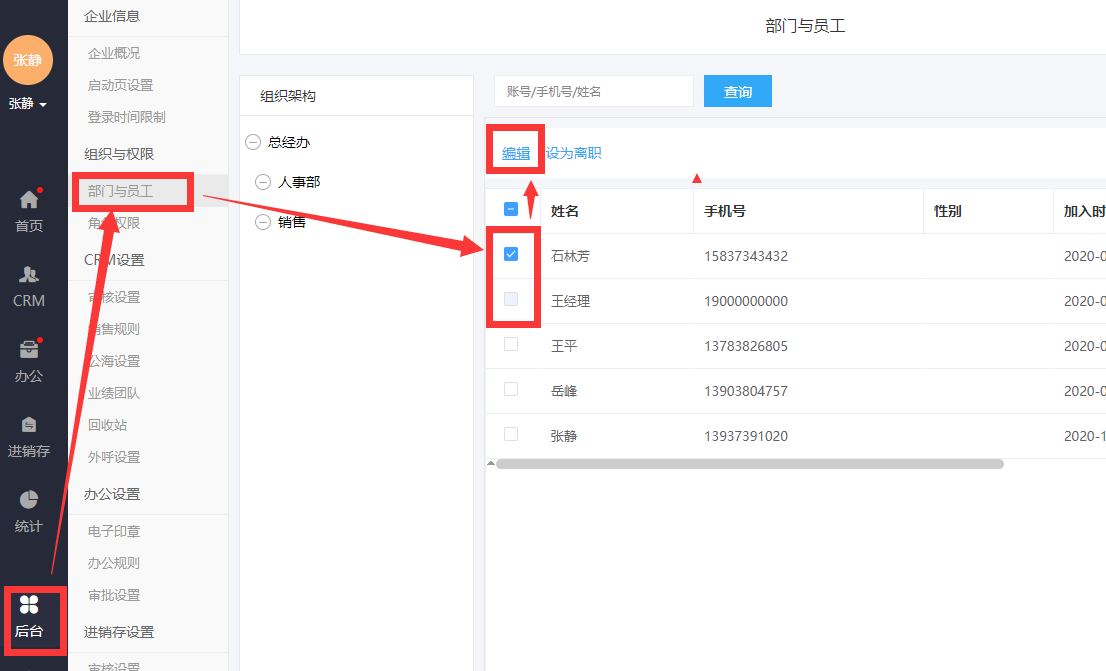Open 企业概况 menu item

(x=114, y=53)
